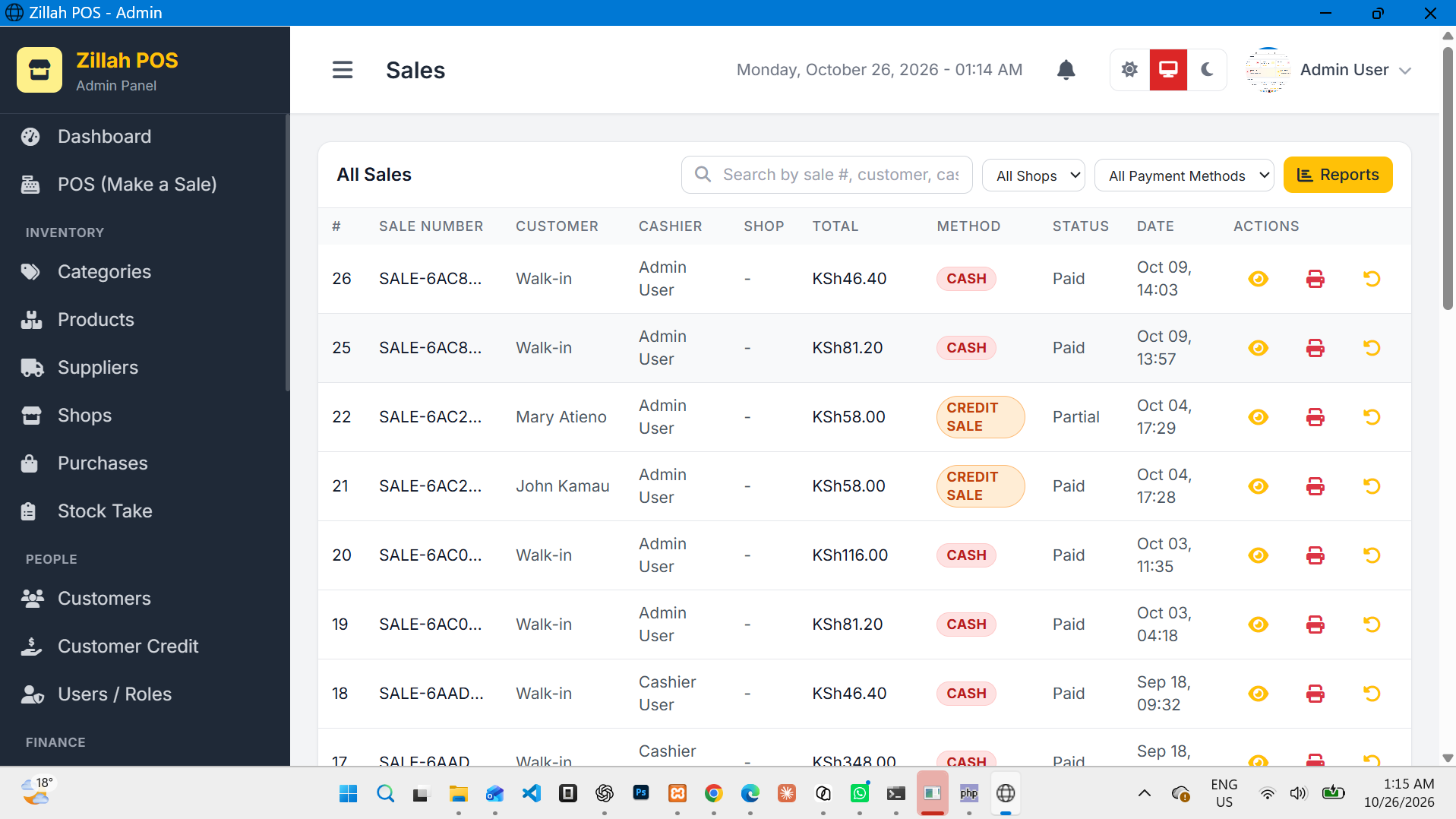Open the notifications bell
The image size is (1456, 819).
[1066, 70]
